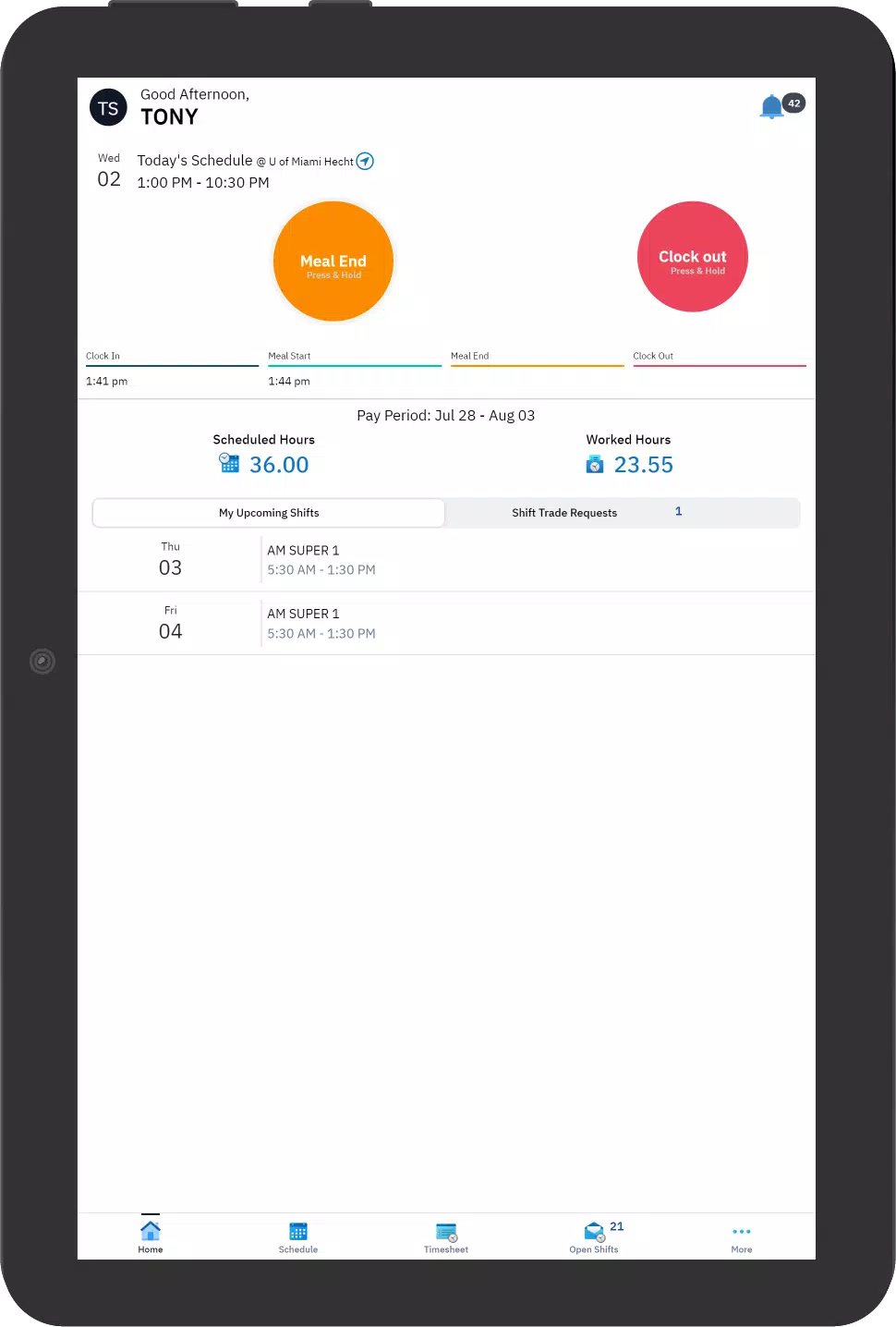
Task: Click the Clock In time 1:41 pm
Action: pos(107,381)
